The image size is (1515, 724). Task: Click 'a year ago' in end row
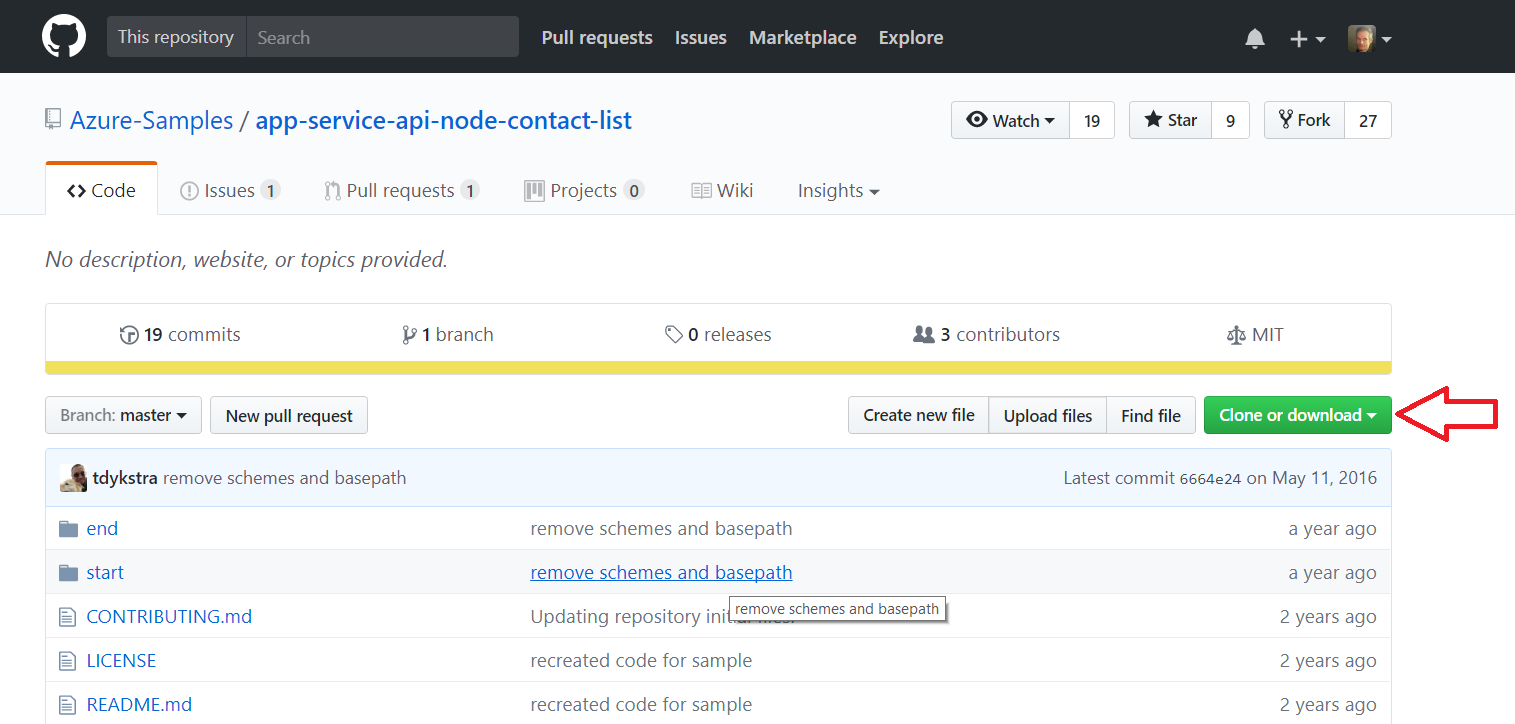(1332, 528)
